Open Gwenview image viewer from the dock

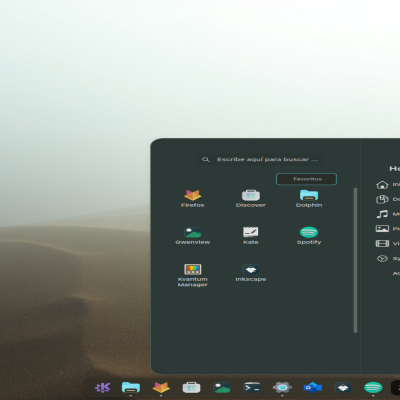[222, 387]
